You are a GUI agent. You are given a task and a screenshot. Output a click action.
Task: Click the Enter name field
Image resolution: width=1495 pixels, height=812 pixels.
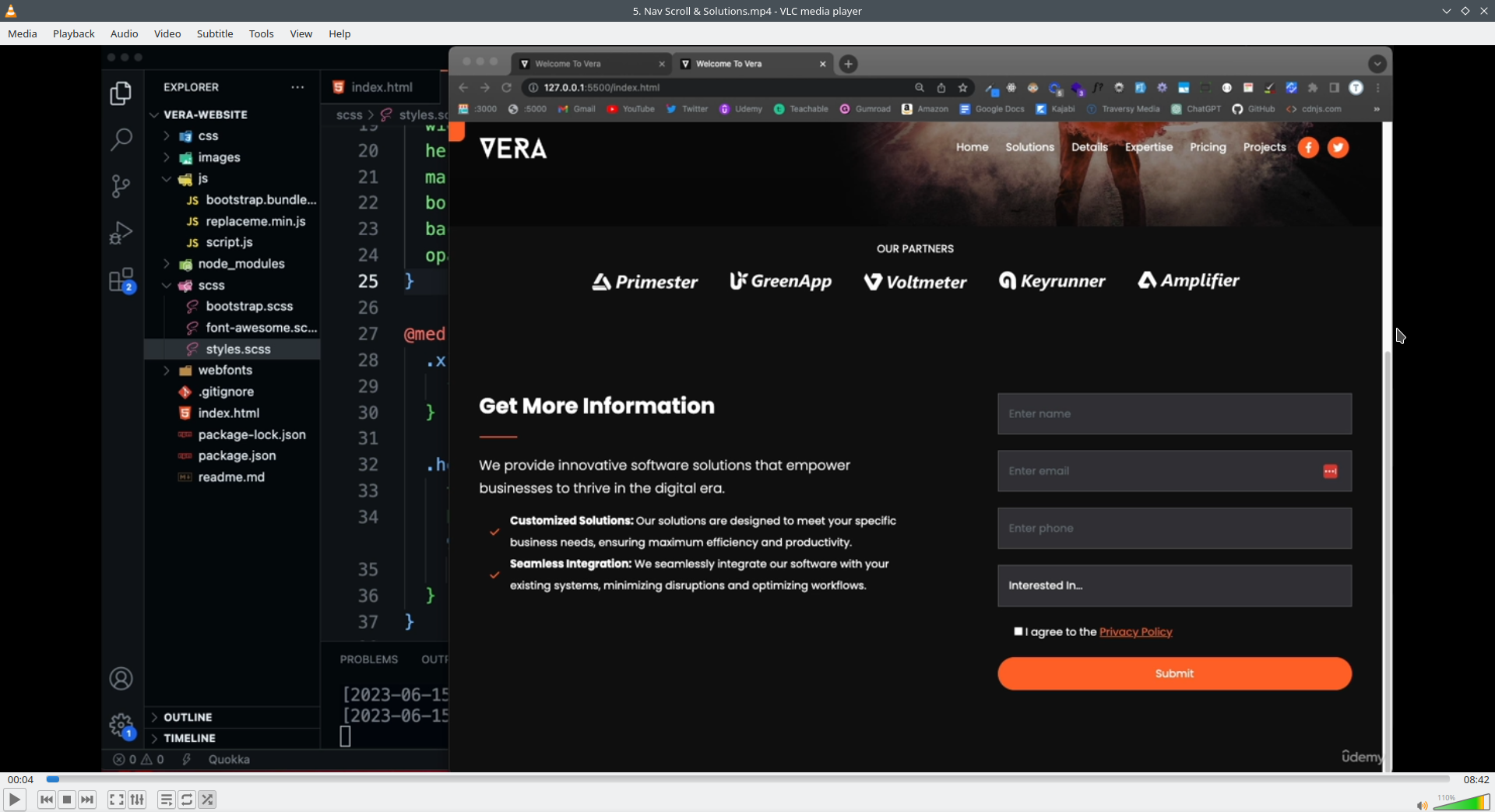pos(1174,413)
